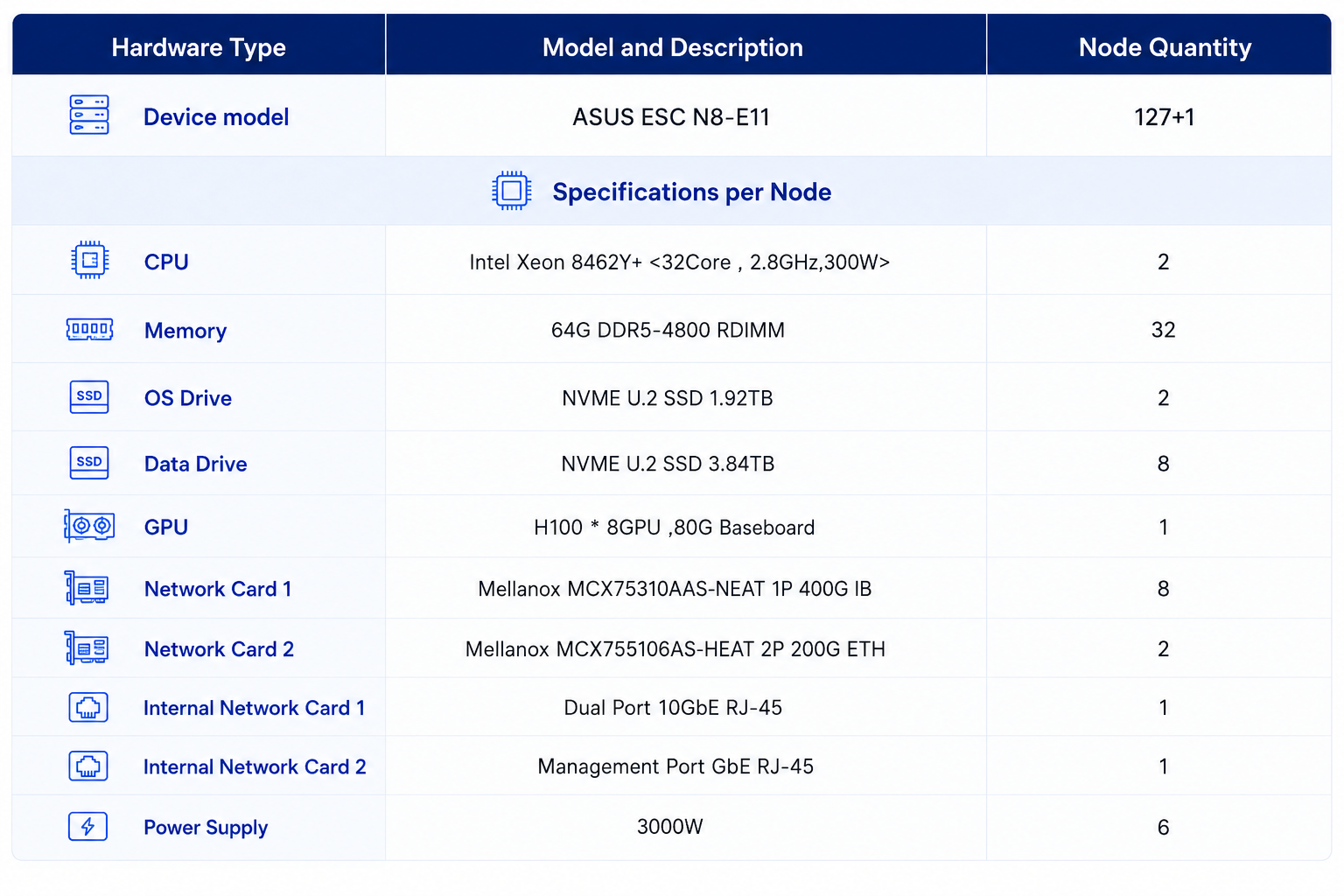This screenshot has height=896, width=1344.
Task: Click the CPU processor icon
Action: coord(89,261)
